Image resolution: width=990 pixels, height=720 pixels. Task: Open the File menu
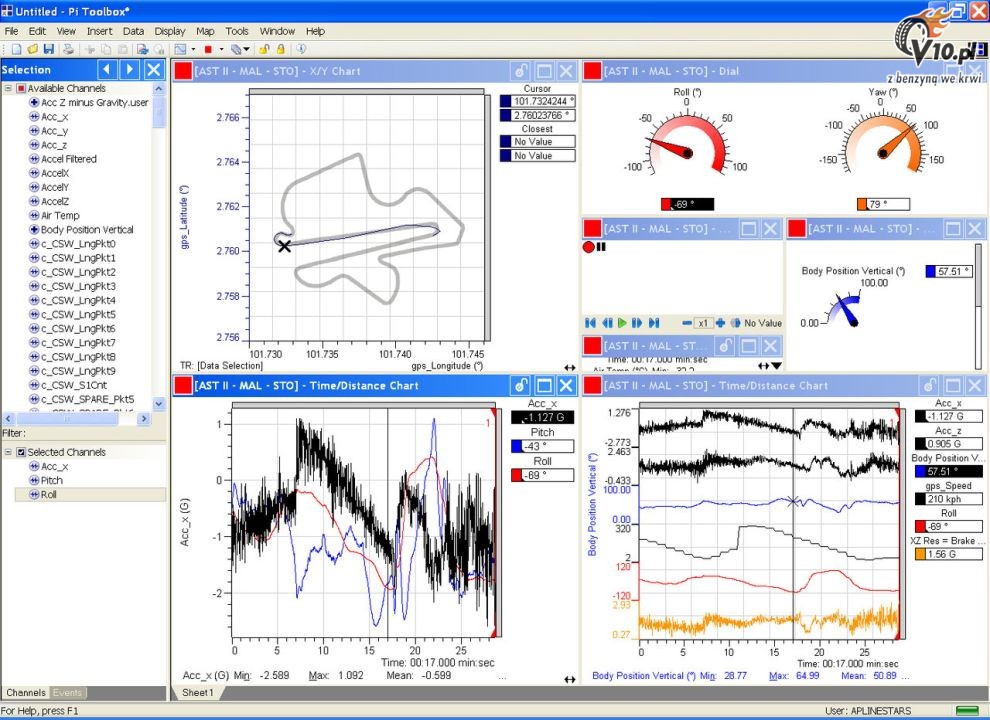click(11, 31)
